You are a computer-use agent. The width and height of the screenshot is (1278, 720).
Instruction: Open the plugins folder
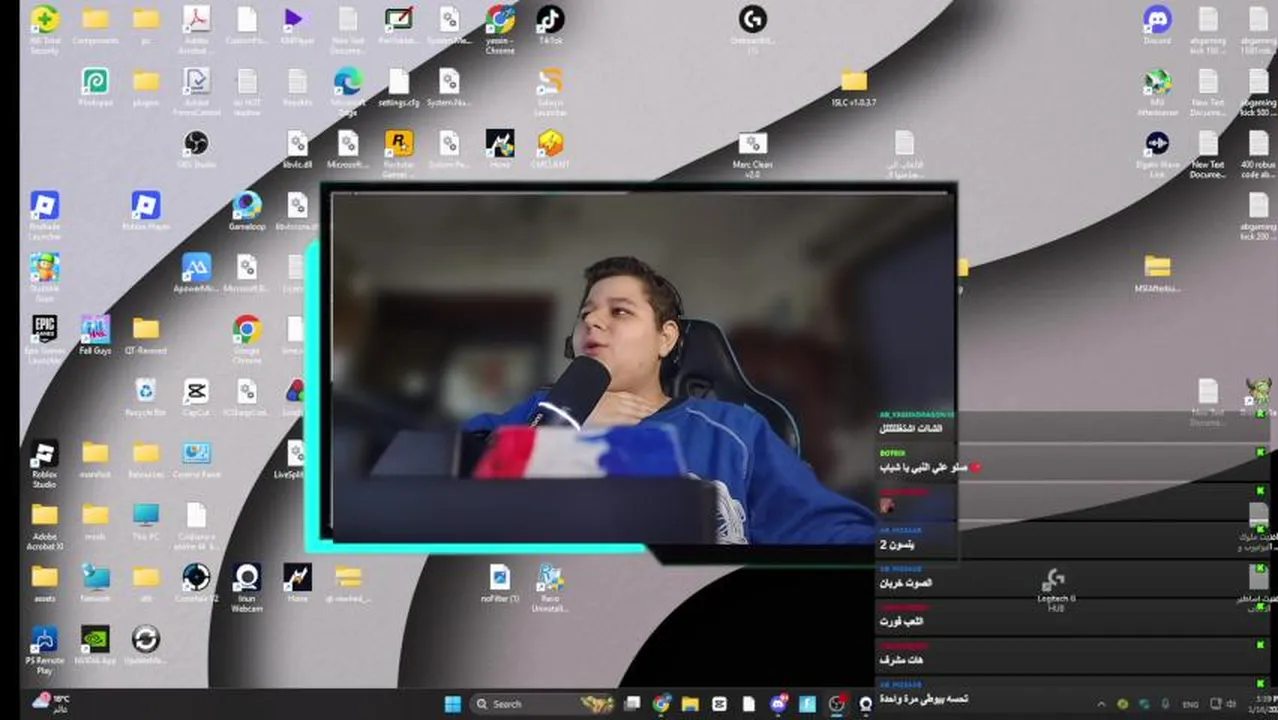pyautogui.click(x=146, y=88)
